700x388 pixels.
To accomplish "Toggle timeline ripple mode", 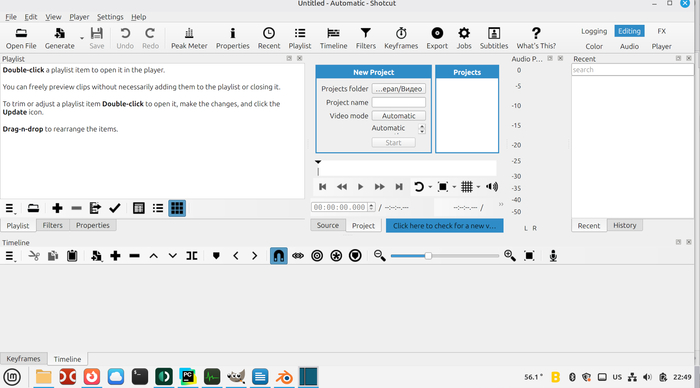I will pyautogui.click(x=317, y=256).
